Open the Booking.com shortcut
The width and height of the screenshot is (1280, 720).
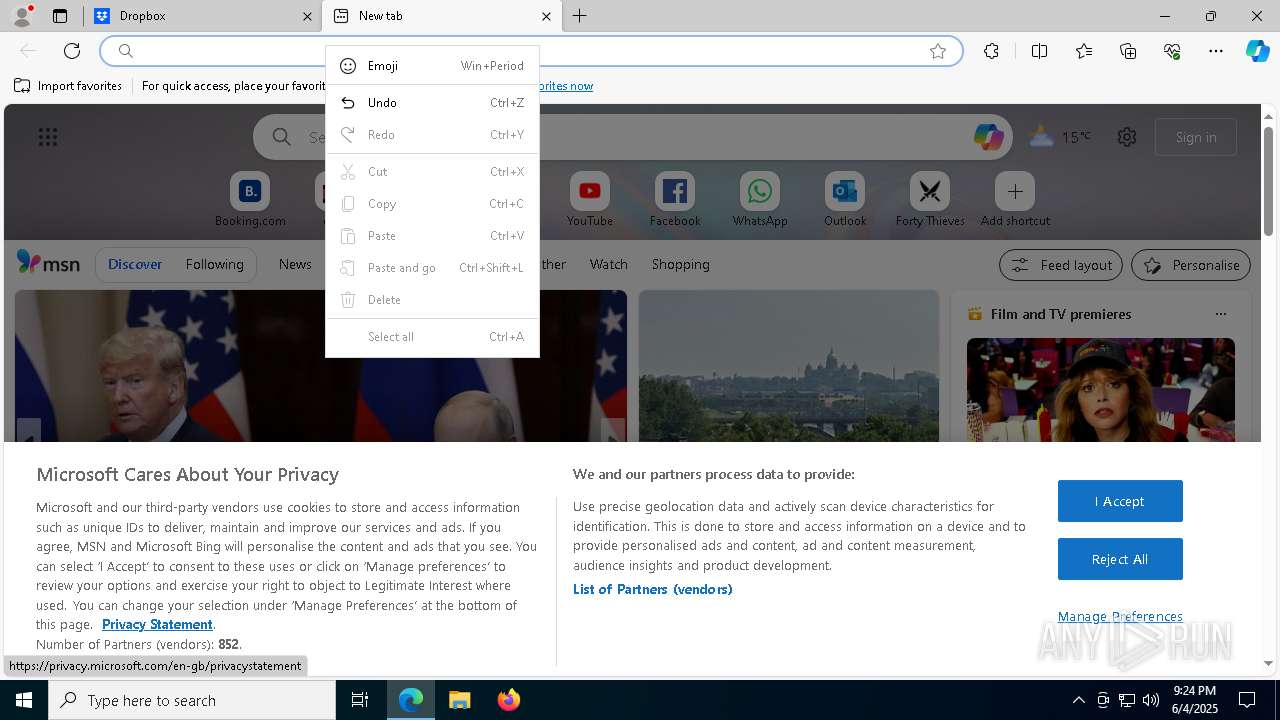click(x=250, y=200)
